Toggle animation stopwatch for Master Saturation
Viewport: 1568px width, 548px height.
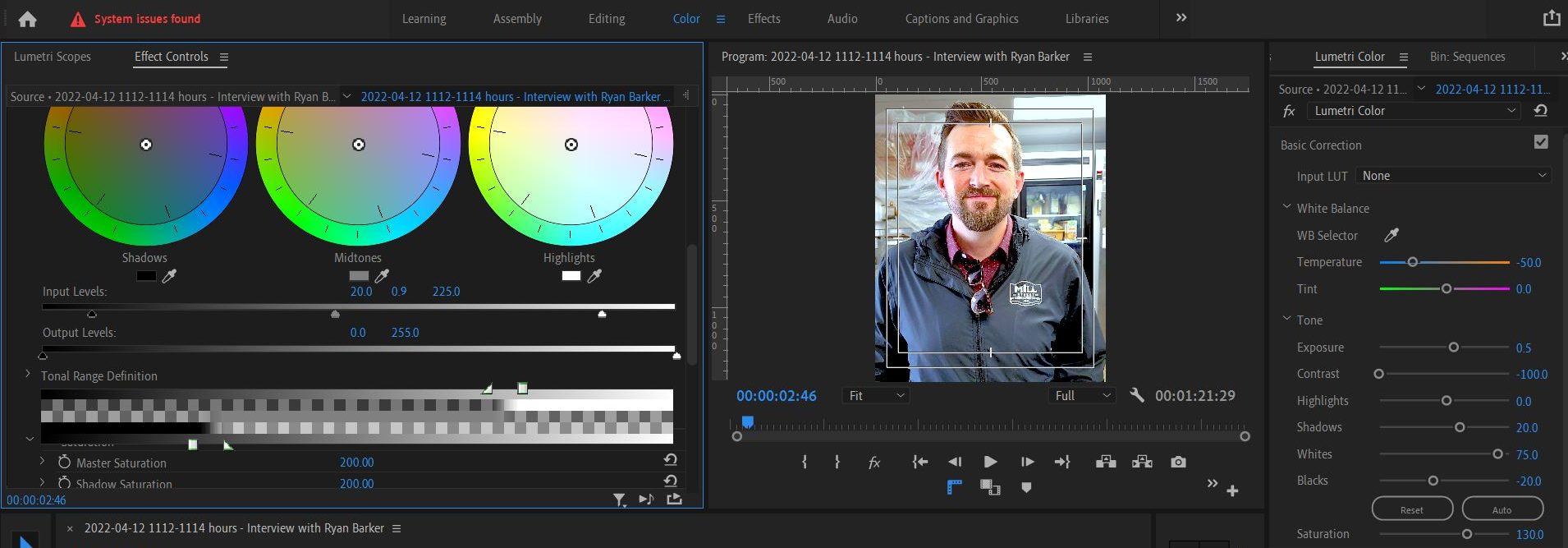click(64, 462)
